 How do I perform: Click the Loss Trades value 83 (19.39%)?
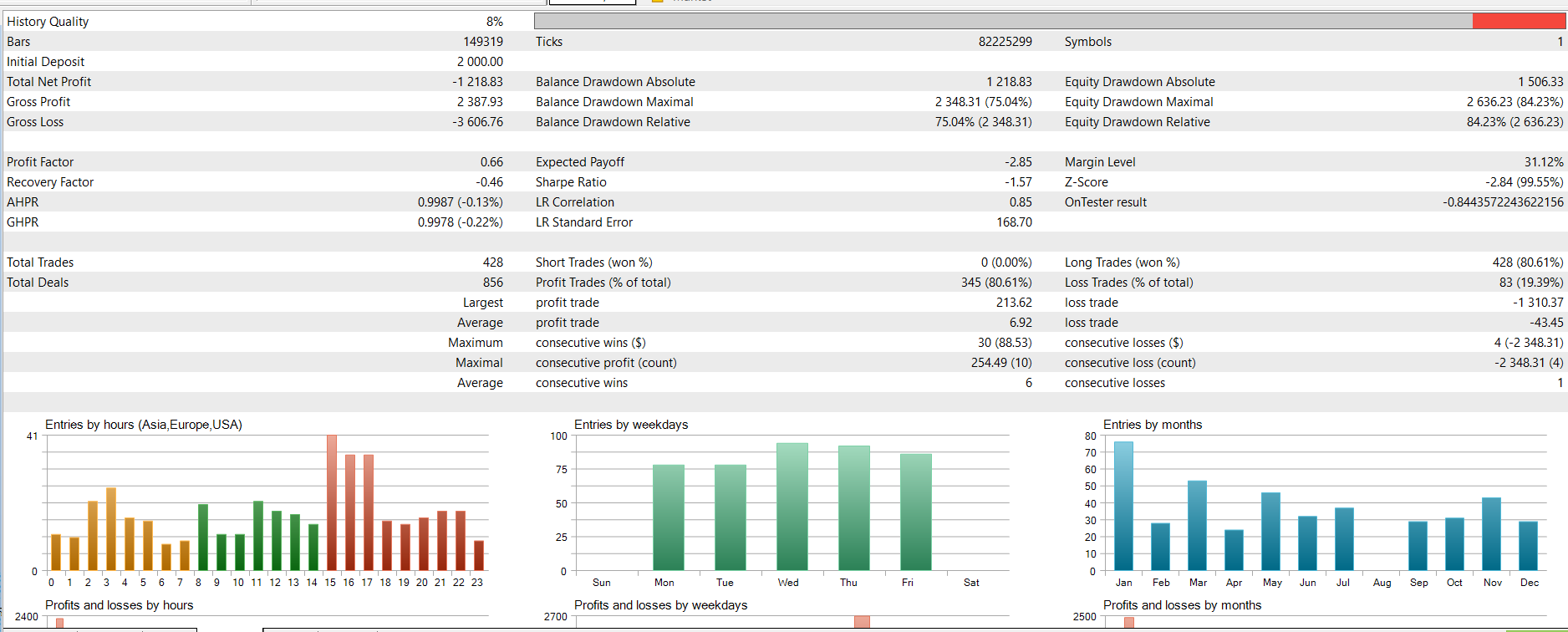1530,283
